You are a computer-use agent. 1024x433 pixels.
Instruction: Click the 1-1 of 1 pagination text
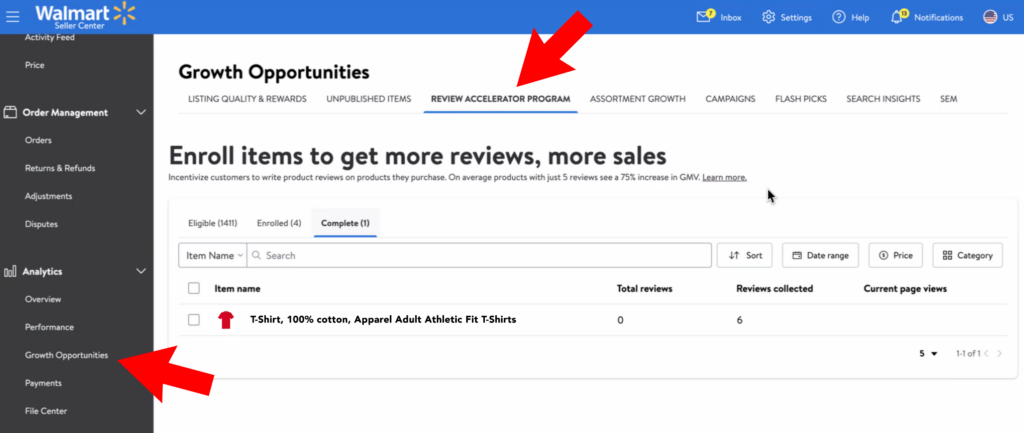[968, 353]
